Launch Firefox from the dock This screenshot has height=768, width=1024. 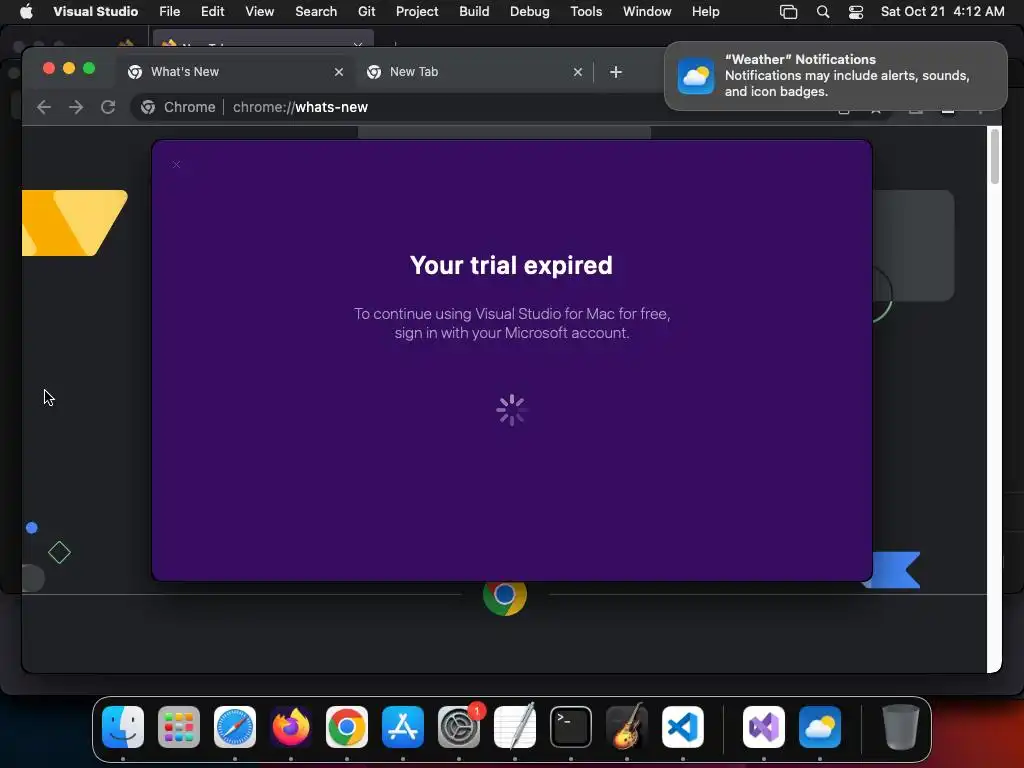pyautogui.click(x=291, y=727)
